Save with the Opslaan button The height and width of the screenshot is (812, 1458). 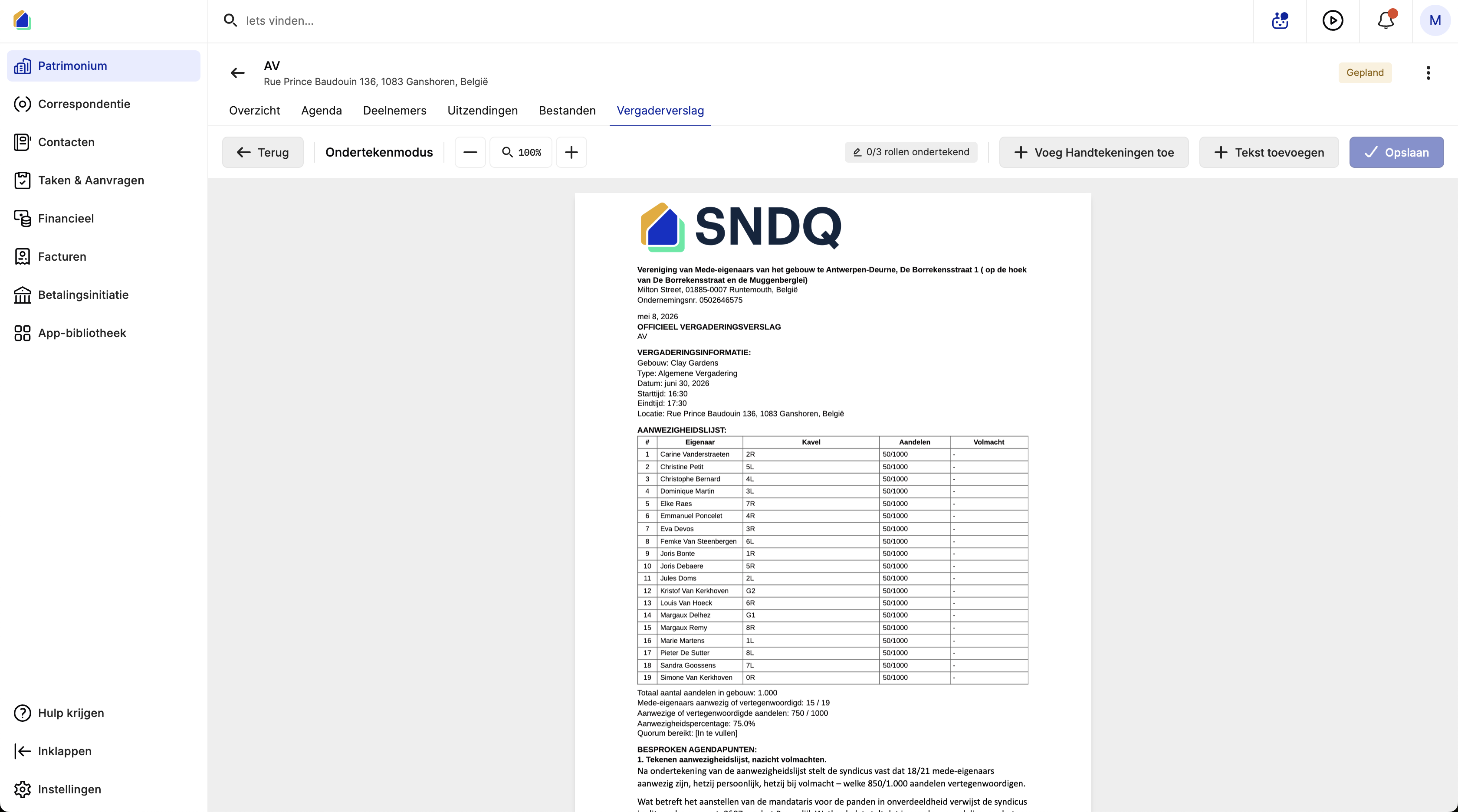click(1396, 152)
